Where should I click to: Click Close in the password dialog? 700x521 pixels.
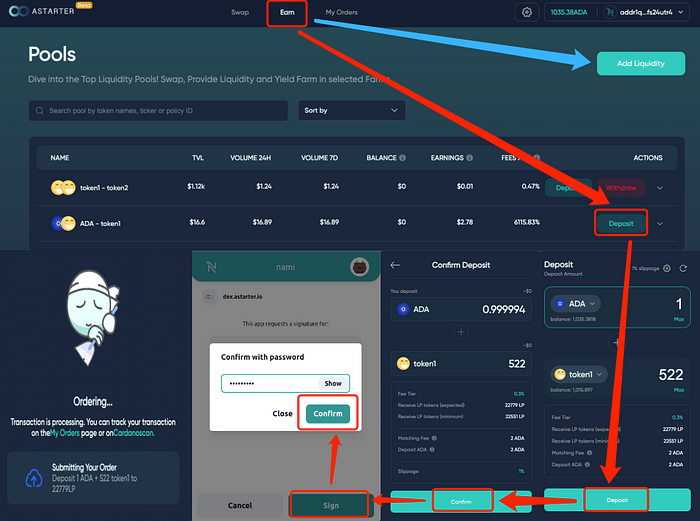pyautogui.click(x=282, y=414)
